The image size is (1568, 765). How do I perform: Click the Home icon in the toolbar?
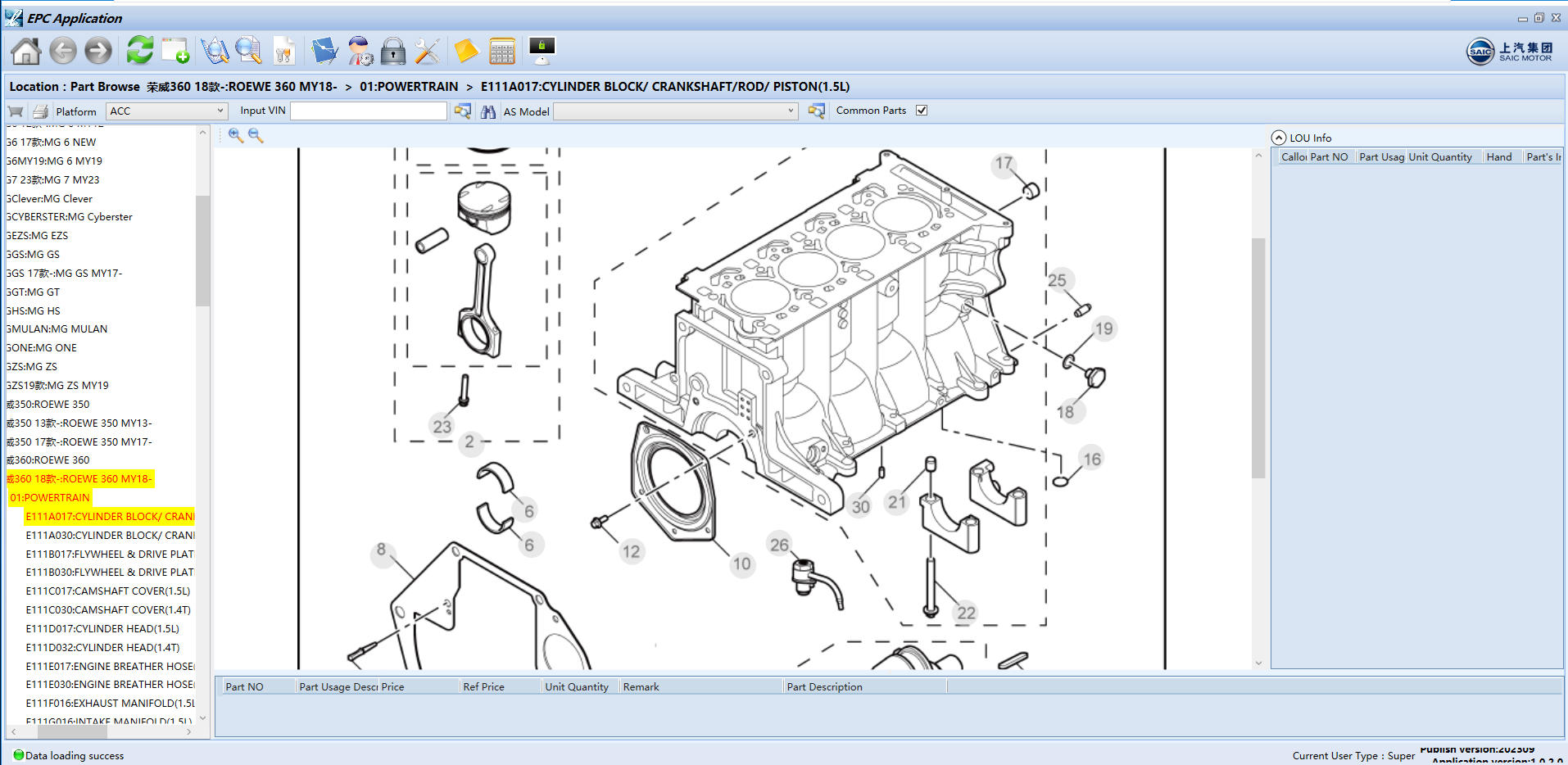click(x=25, y=51)
